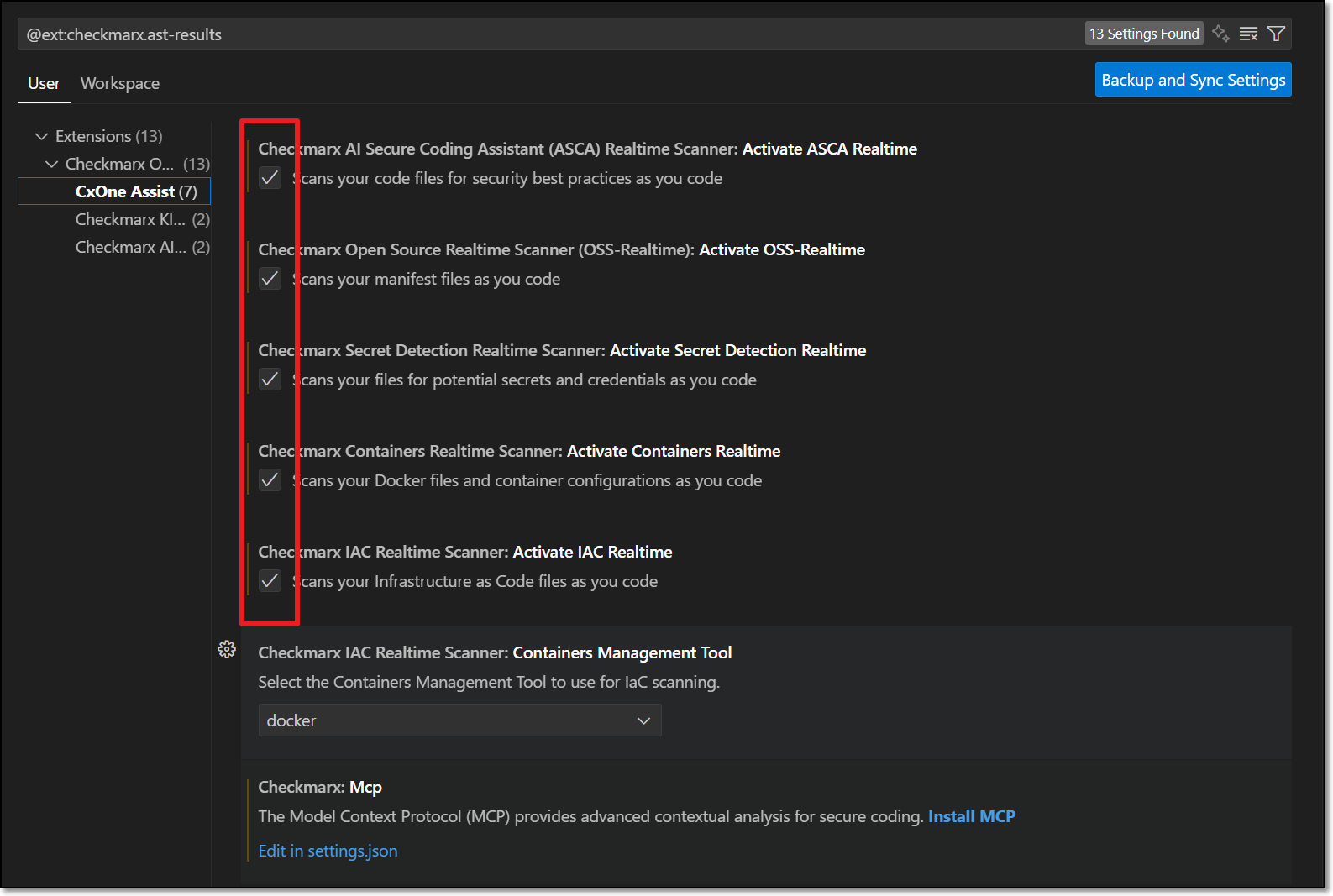Toggle Activate Containers Realtime checkbox
Screen dimensions: 1333x896
[x=270, y=480]
